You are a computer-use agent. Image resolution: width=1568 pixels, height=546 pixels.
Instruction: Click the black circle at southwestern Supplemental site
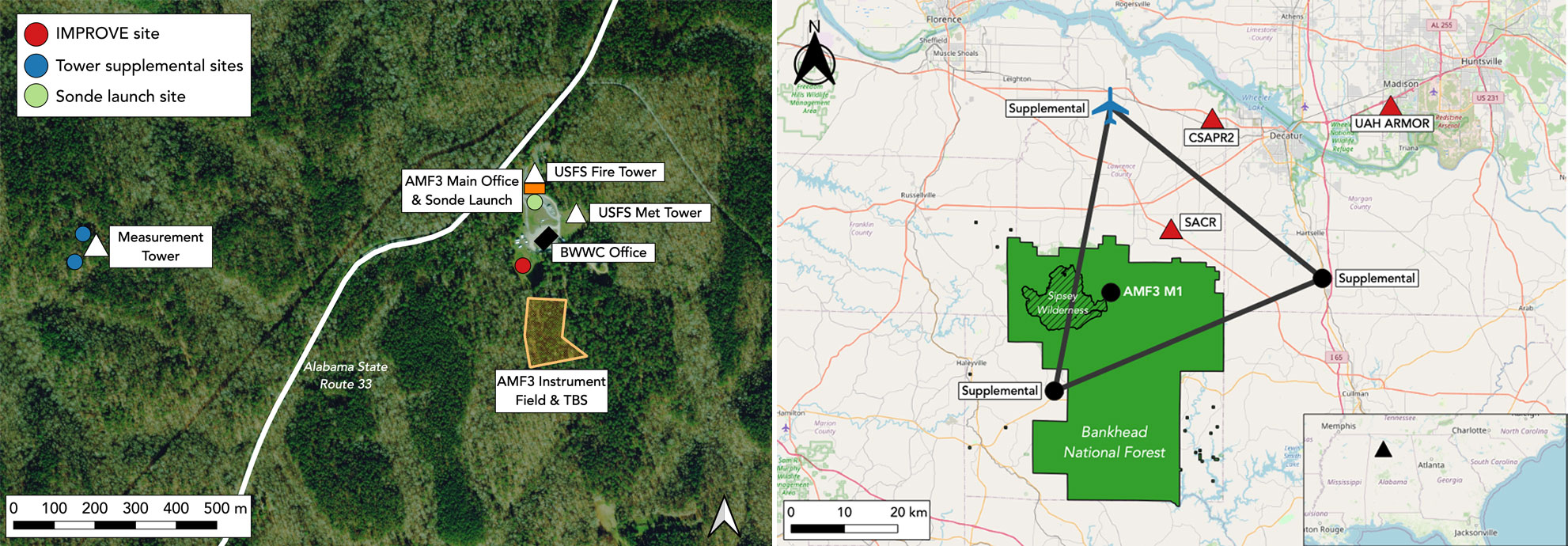(1054, 390)
